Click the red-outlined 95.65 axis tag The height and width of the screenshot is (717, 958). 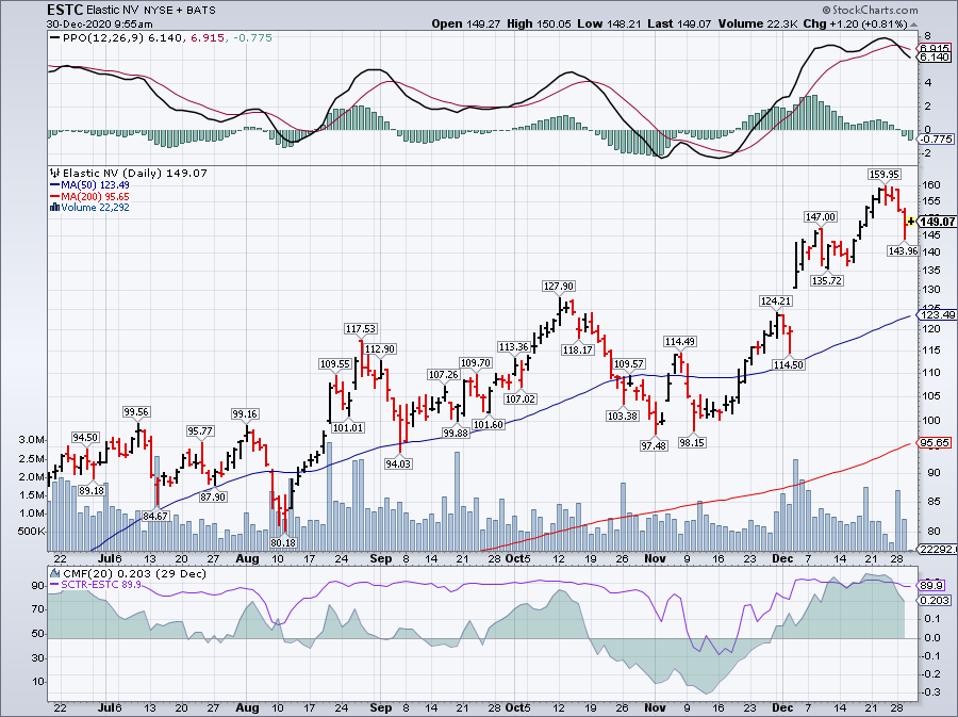(x=935, y=443)
